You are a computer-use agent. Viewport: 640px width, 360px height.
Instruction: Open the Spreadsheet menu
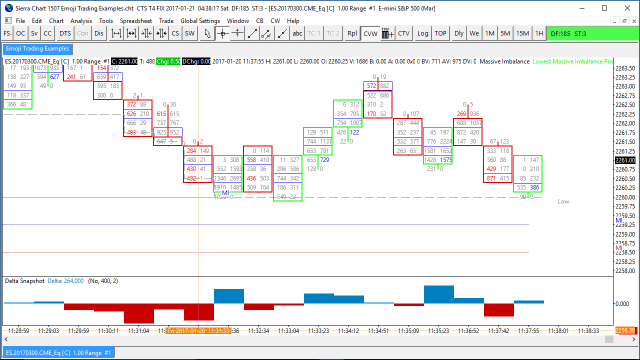click(x=136, y=20)
